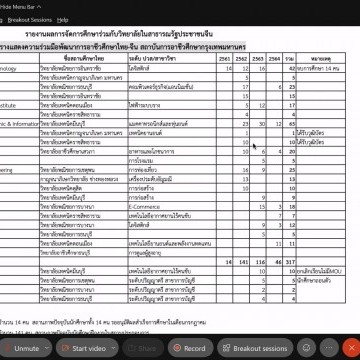The width and height of the screenshot is (360, 360).
Task: Click the Share button in controls
Action: 143,348
